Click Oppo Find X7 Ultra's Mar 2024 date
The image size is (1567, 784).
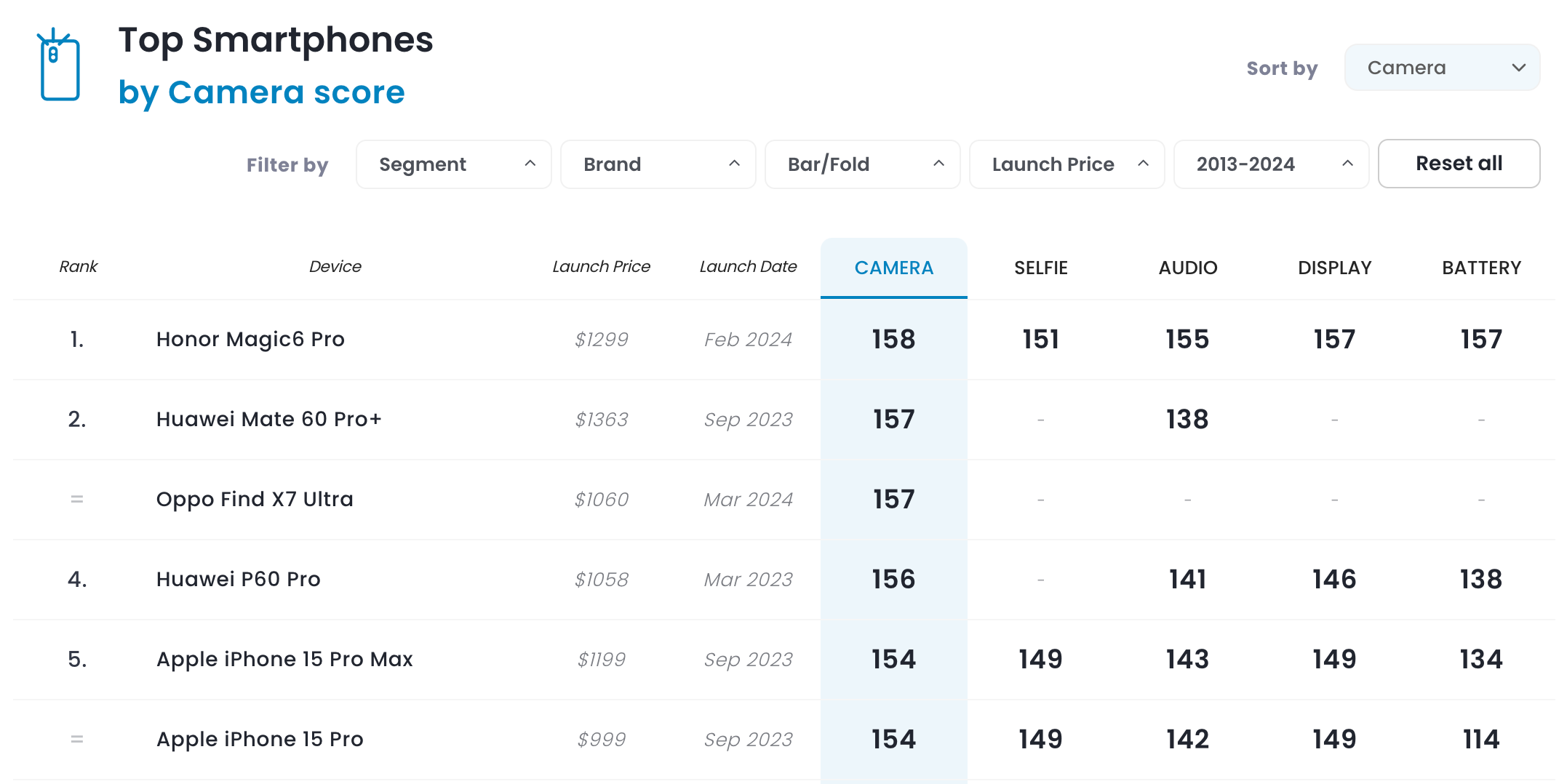pos(748,500)
